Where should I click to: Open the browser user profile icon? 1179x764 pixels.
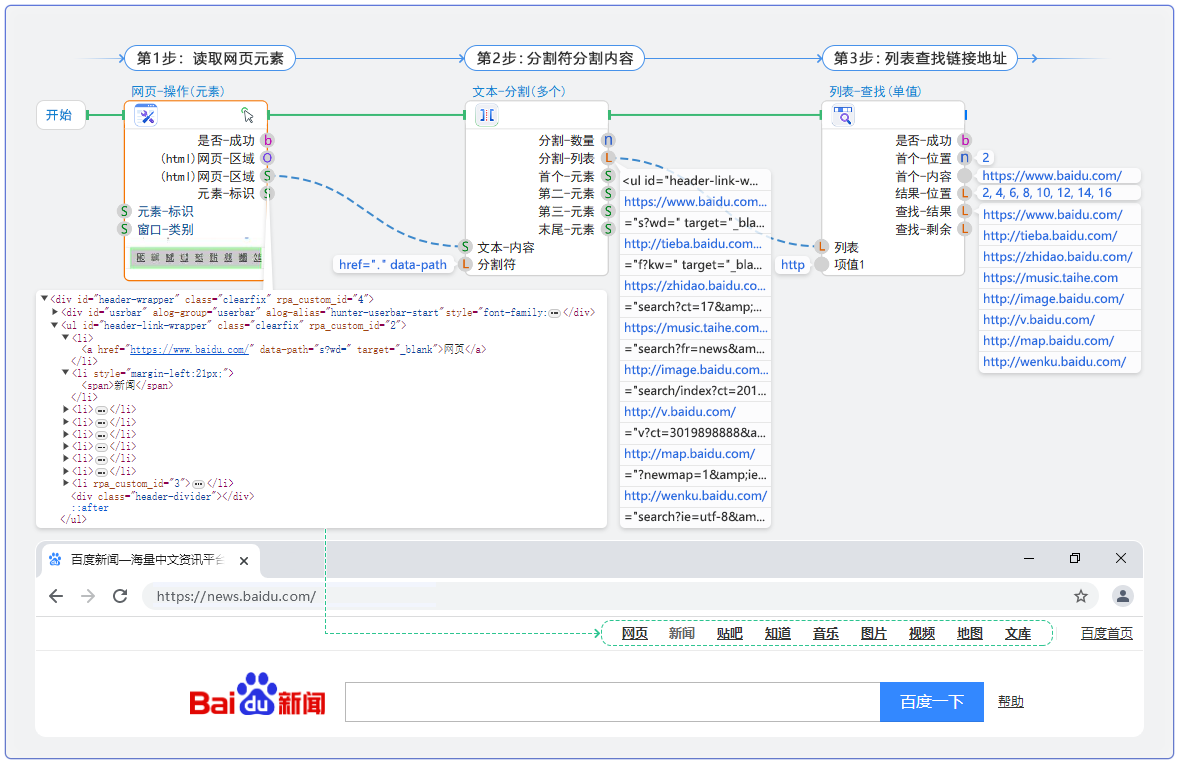(1123, 596)
